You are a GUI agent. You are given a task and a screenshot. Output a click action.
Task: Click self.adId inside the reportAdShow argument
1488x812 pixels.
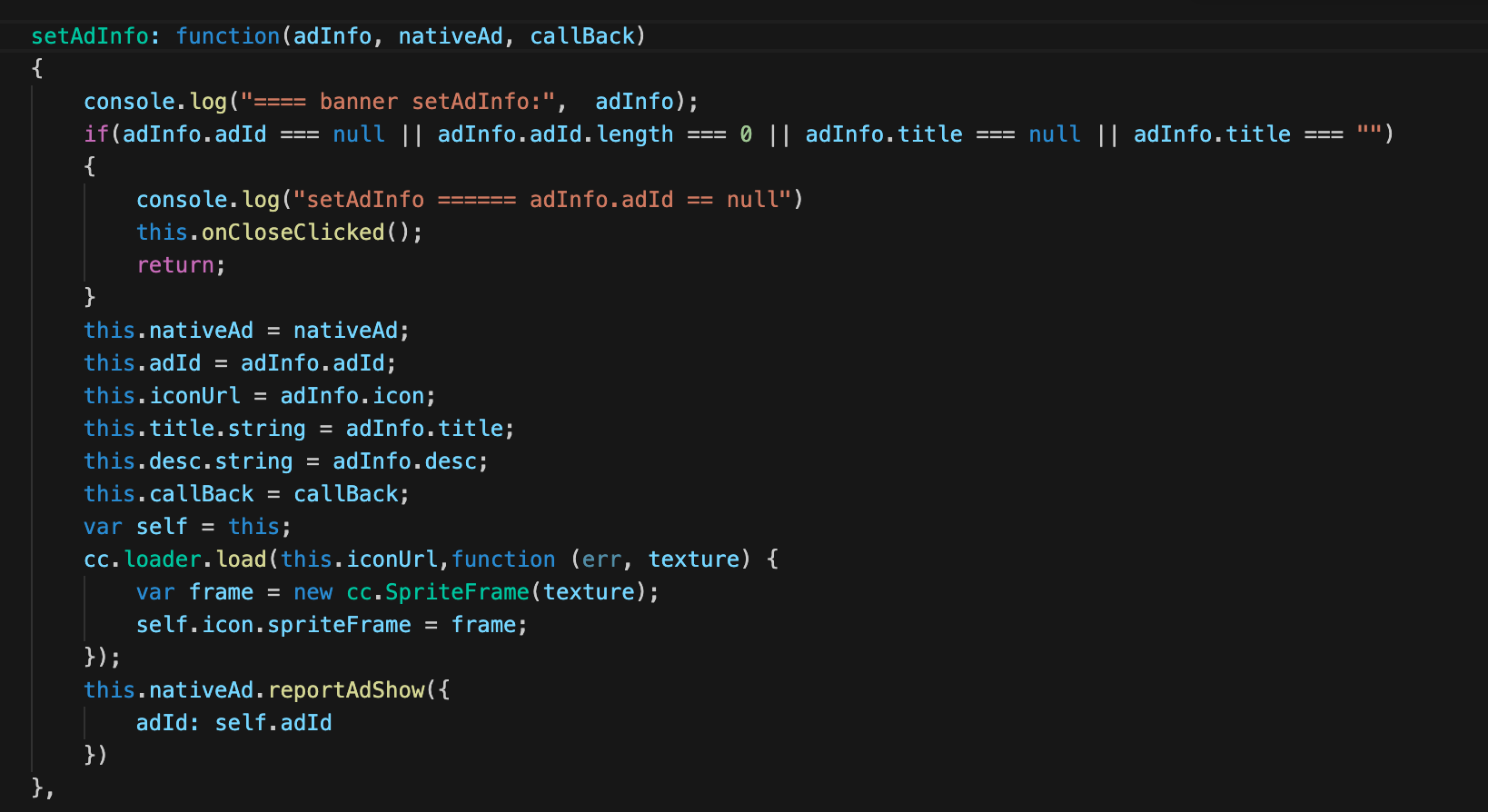273,723
